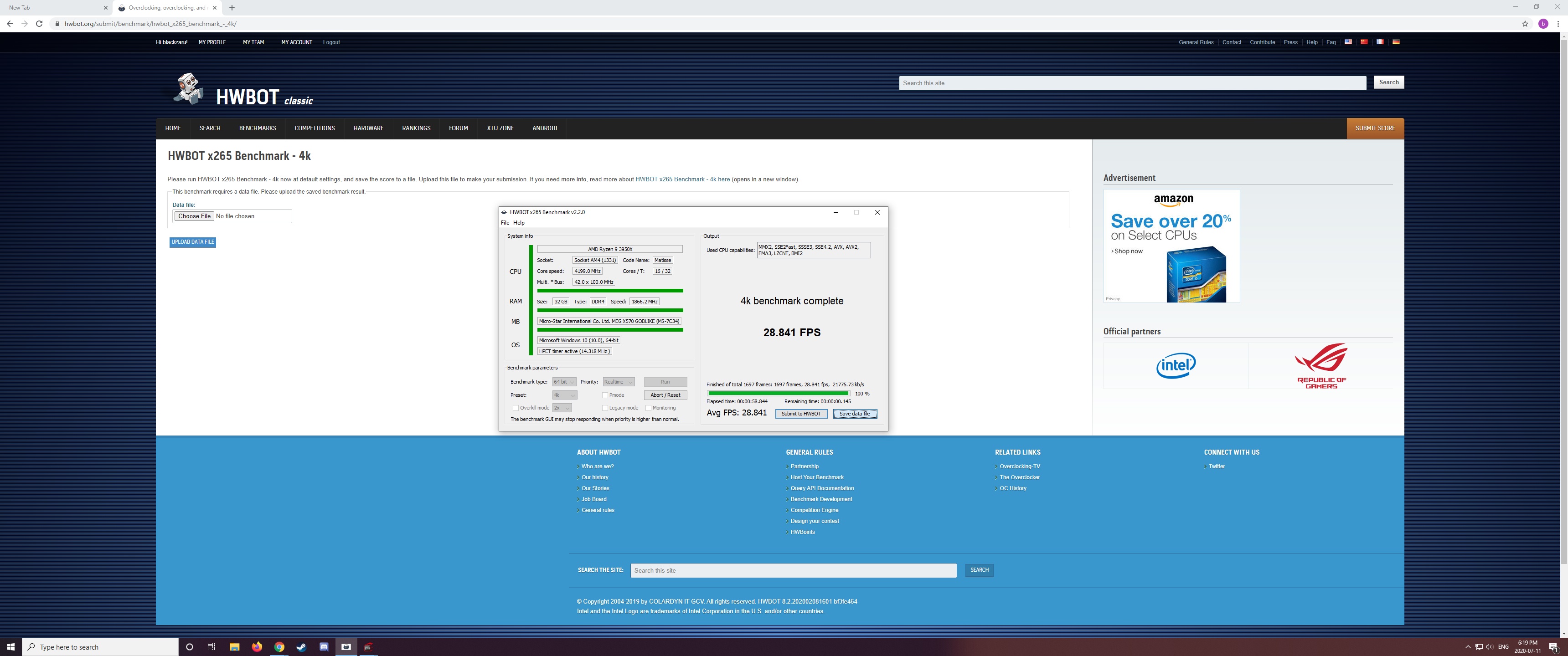Open a new browser tab
1568x656 pixels.
[232, 8]
